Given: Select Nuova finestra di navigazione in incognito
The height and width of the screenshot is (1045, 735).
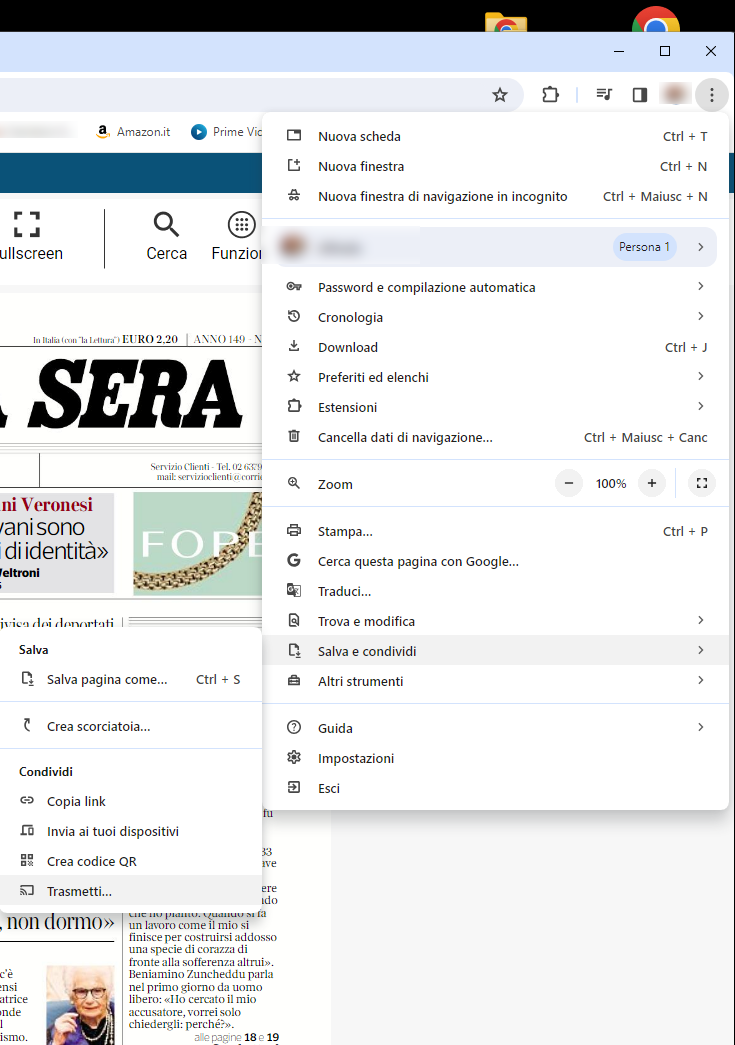Looking at the screenshot, I should (x=442, y=196).
